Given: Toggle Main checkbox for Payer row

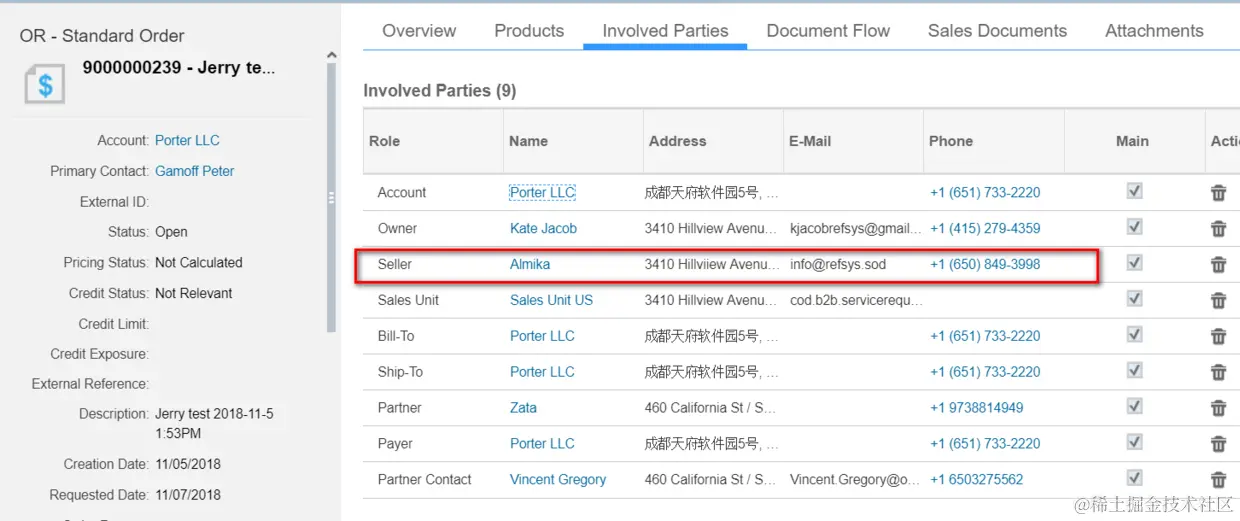Looking at the screenshot, I should click(1134, 443).
